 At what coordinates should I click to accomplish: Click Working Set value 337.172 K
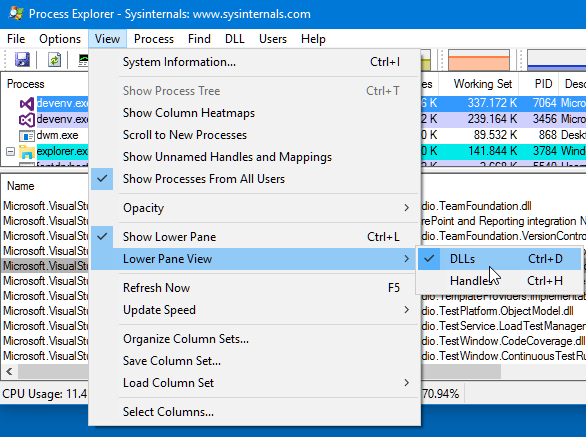492,103
